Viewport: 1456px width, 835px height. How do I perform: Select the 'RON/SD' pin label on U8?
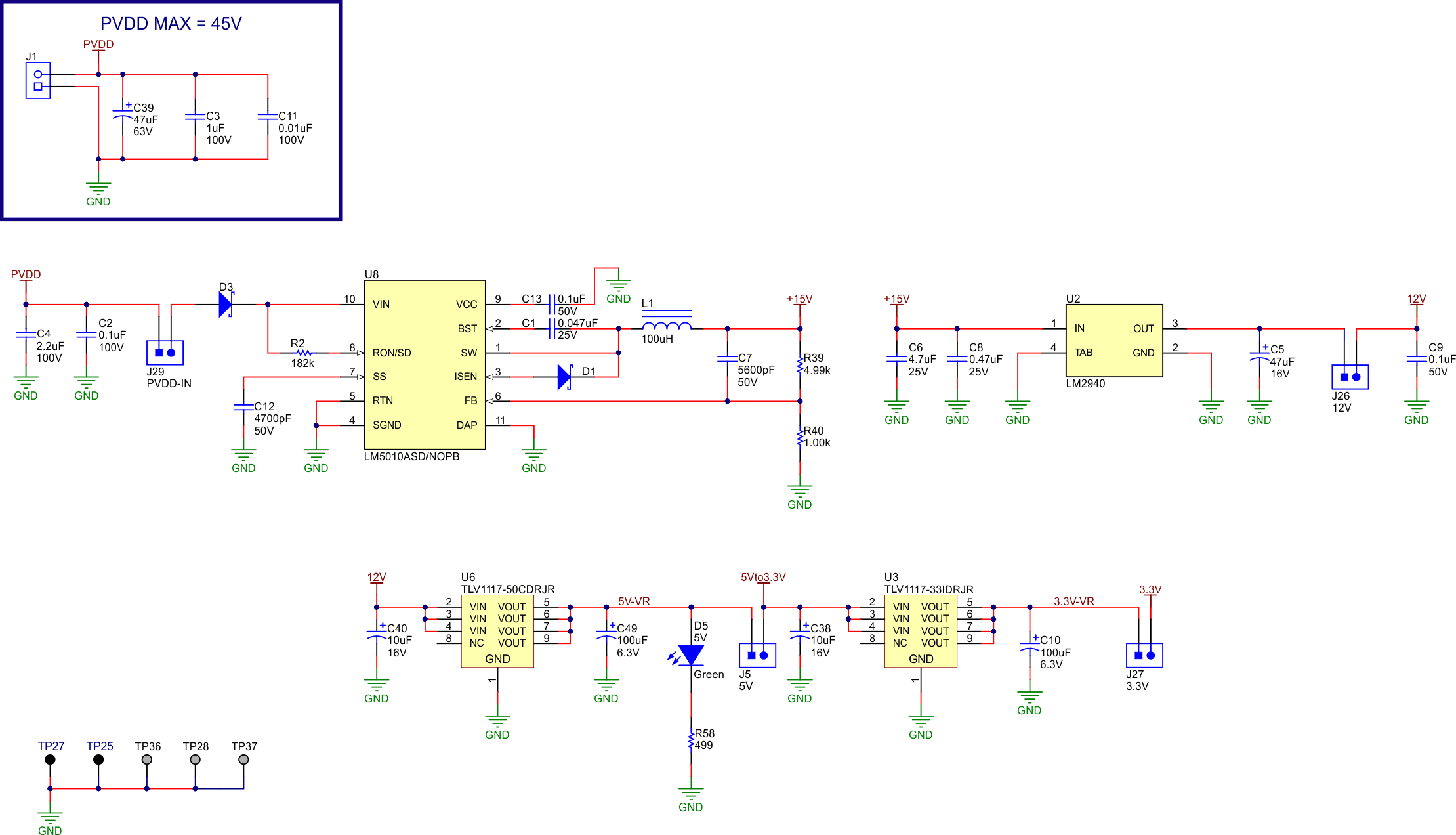click(x=392, y=353)
